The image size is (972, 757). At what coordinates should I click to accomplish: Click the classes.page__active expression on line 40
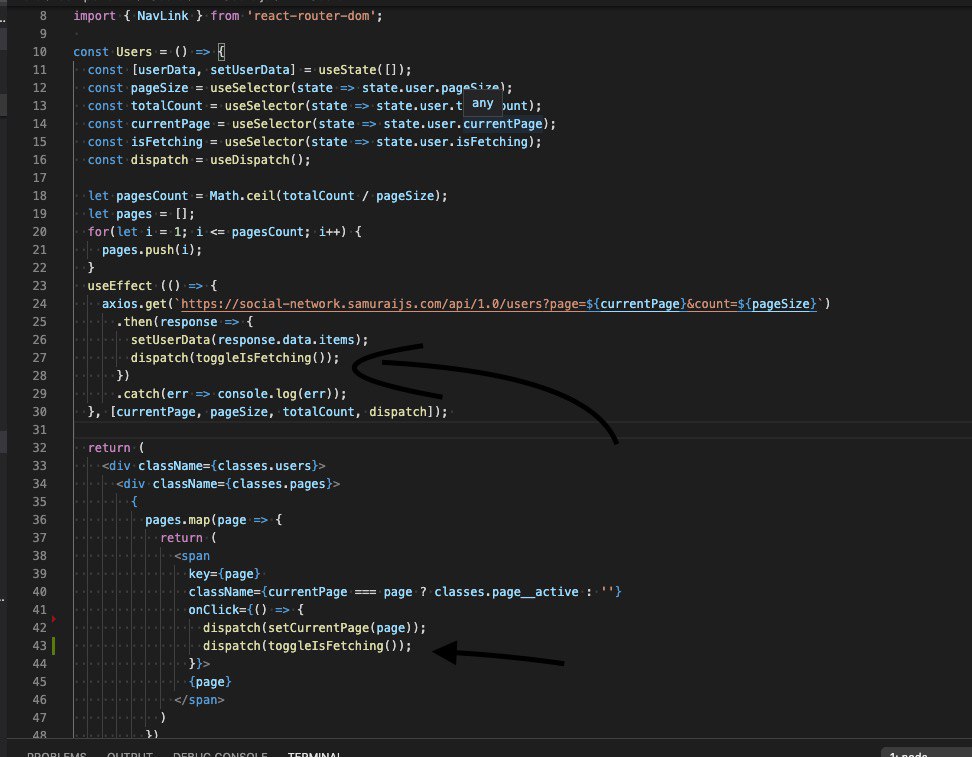pyautogui.click(x=506, y=592)
